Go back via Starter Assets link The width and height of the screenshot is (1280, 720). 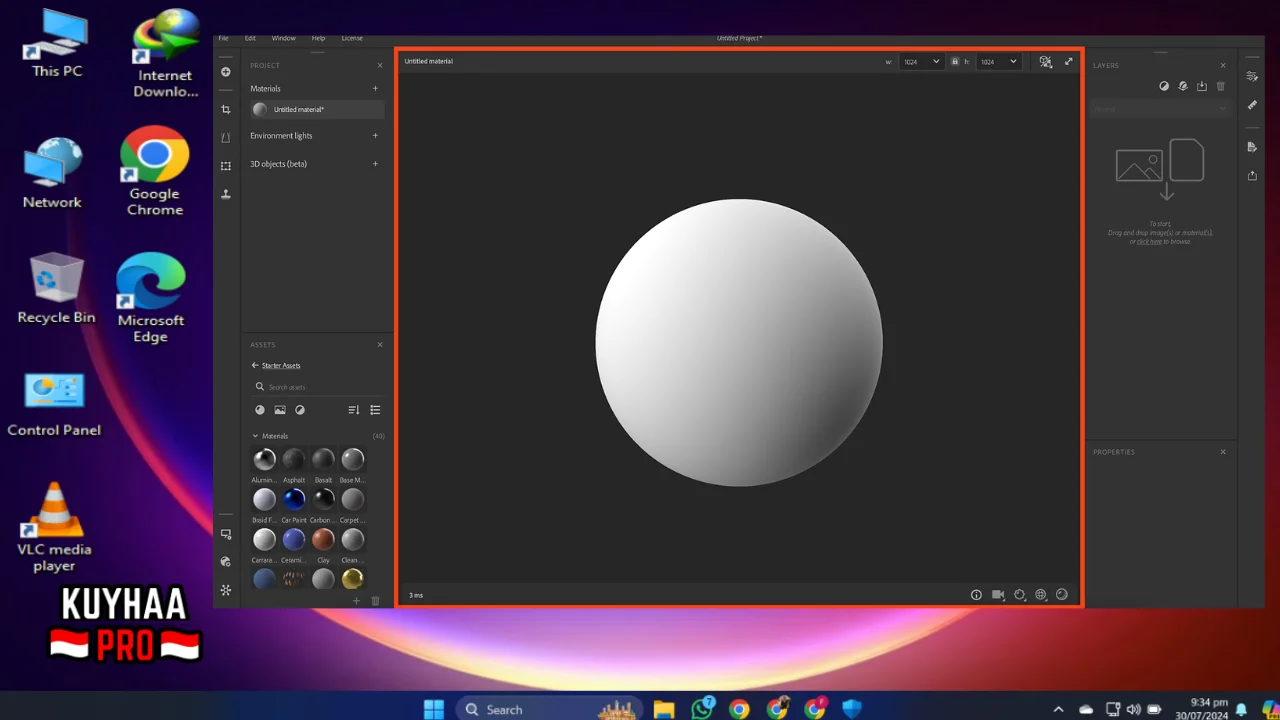[281, 366]
